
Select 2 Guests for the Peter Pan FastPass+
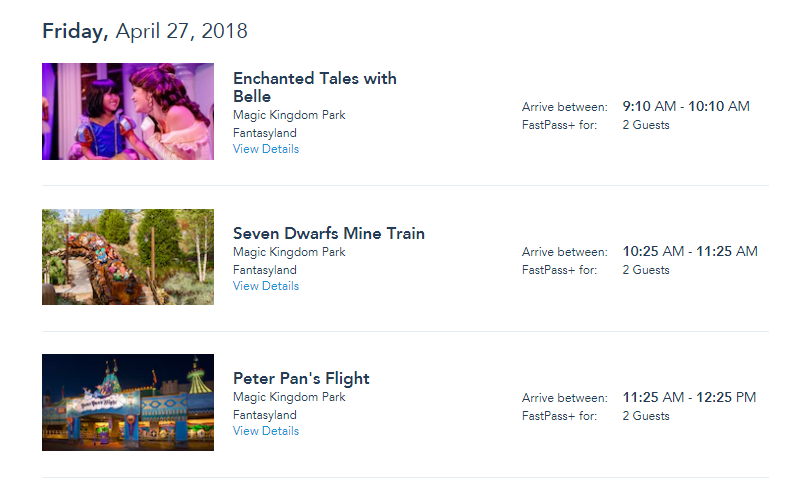tap(646, 416)
